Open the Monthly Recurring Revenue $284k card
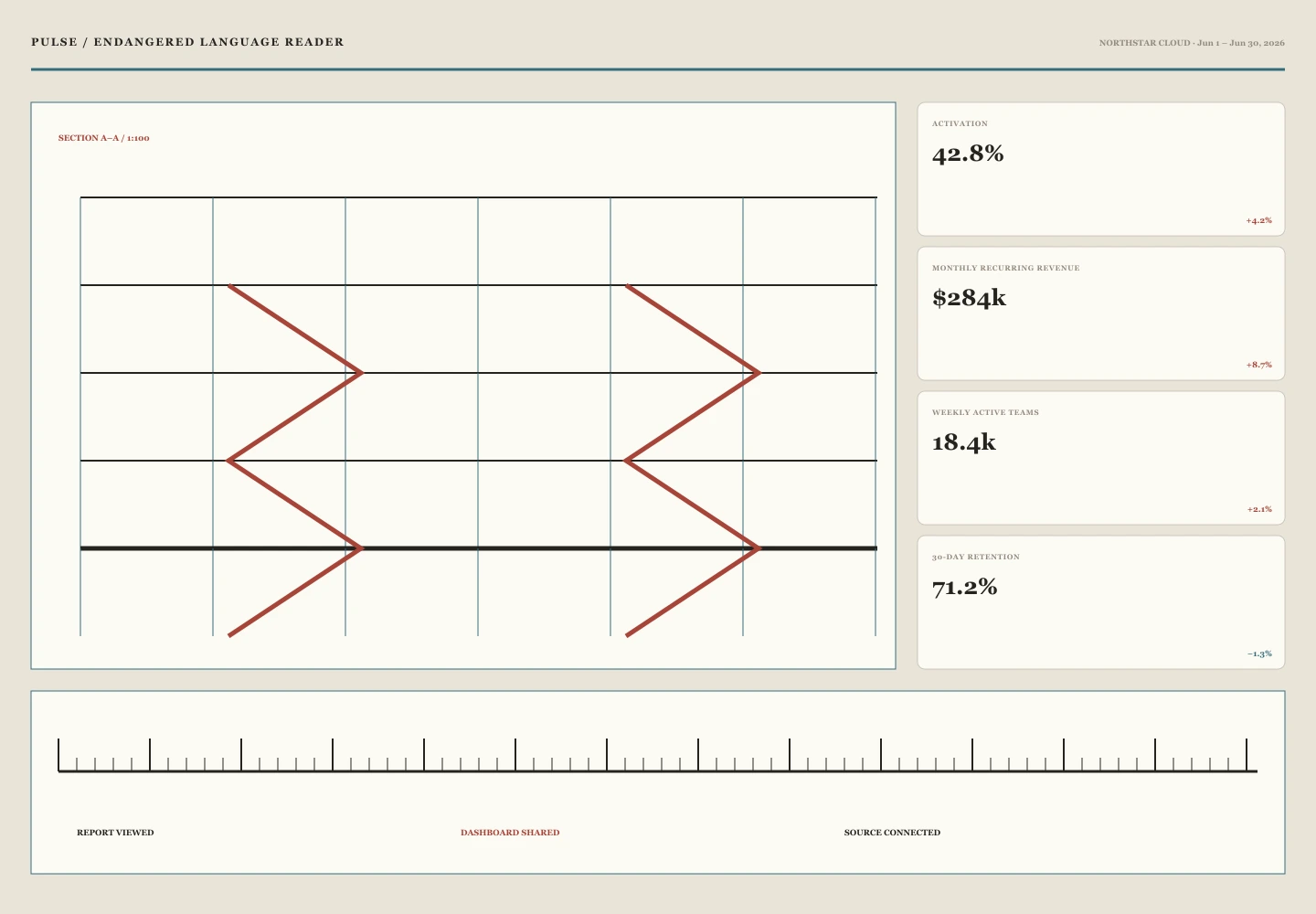 tap(1101, 314)
